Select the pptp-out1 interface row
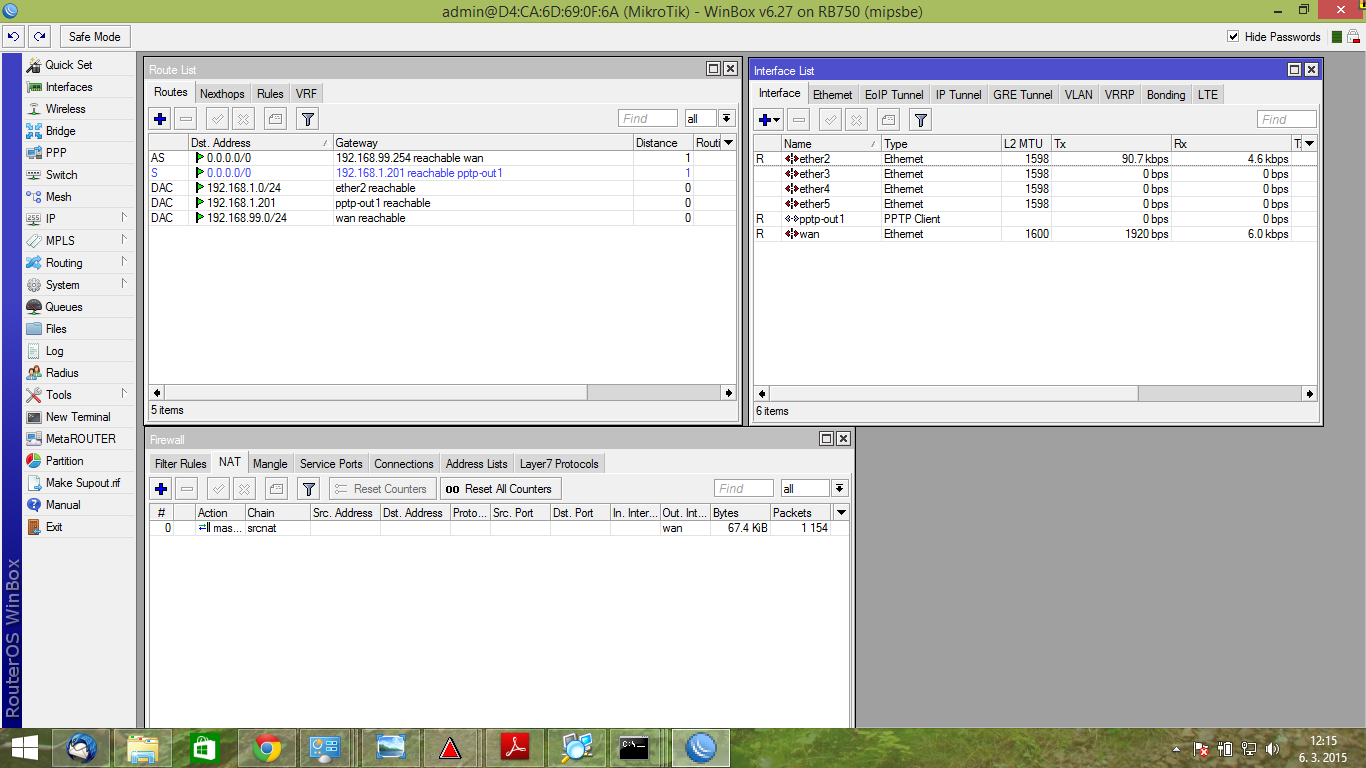This screenshot has height=768, width=1366. 1036,219
